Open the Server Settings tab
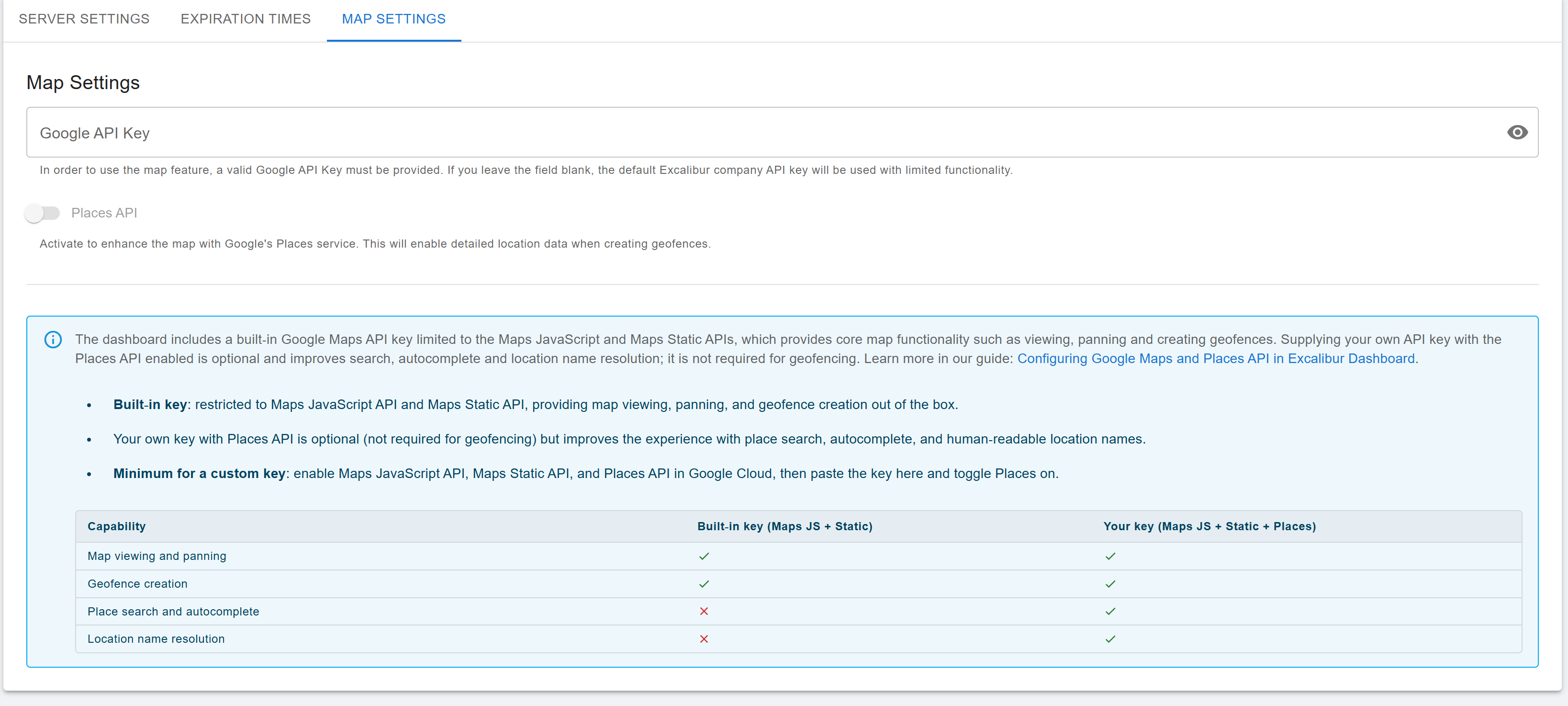 [84, 19]
